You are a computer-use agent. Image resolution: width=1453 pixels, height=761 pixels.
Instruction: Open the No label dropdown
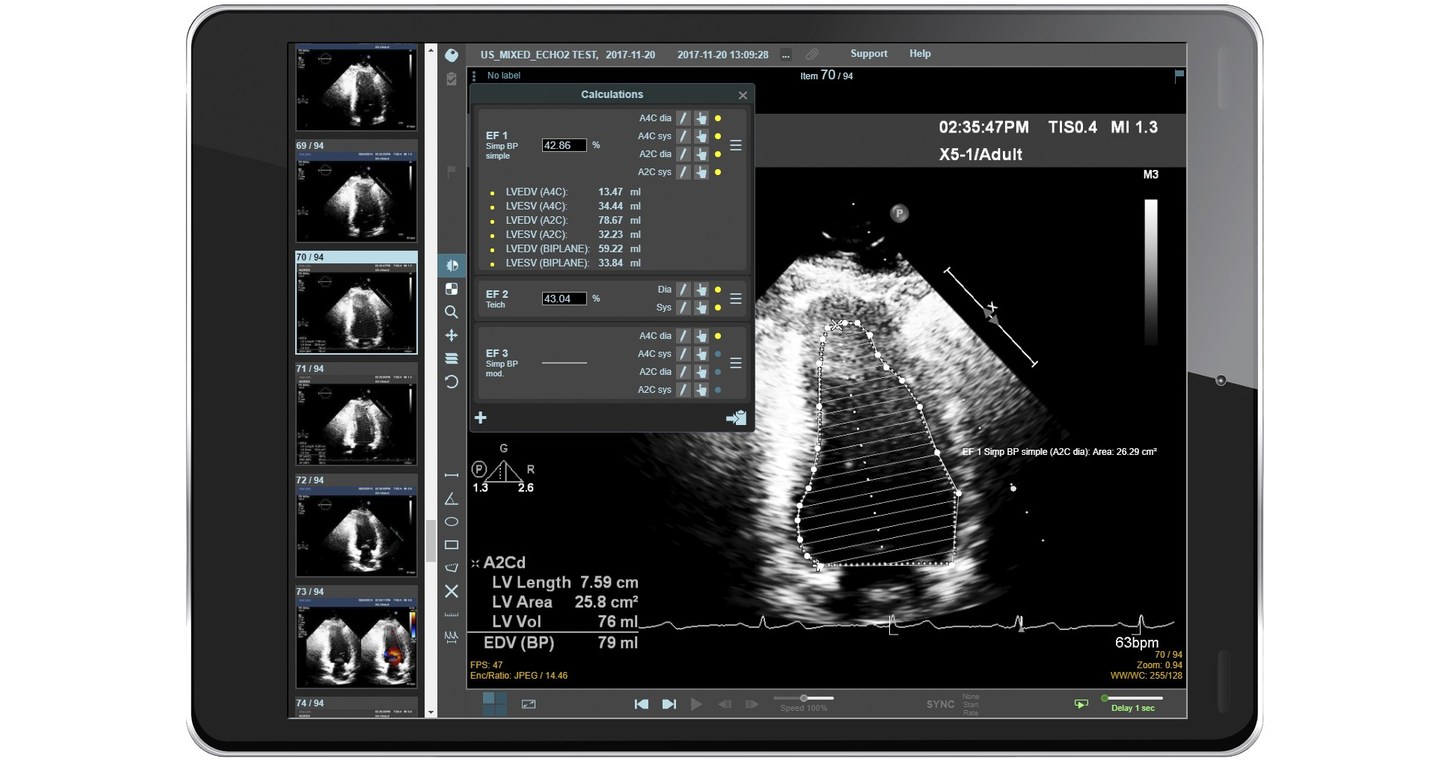click(503, 75)
